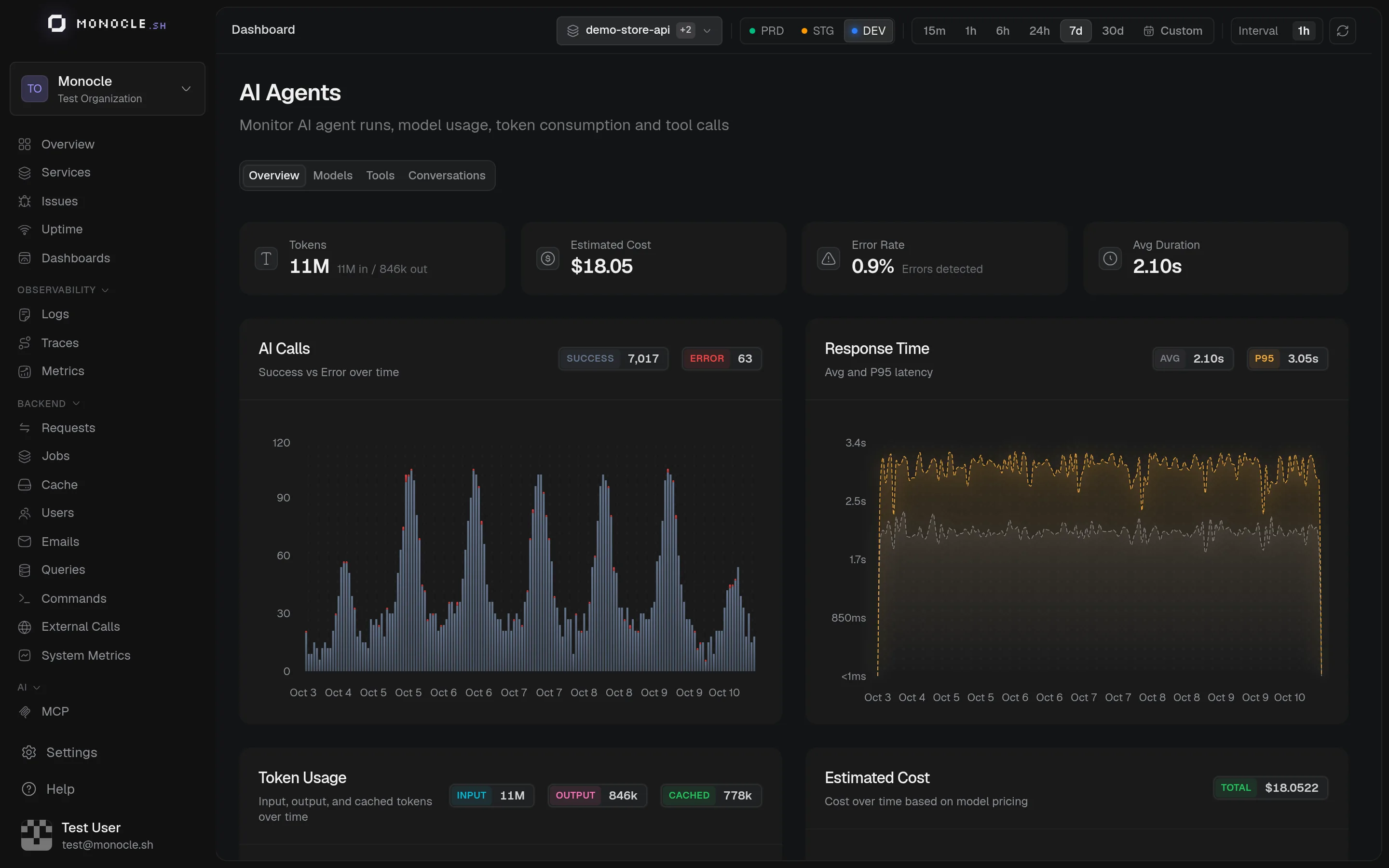1389x868 pixels.
Task: Expand the Monocle organization switcher
Action: [108, 88]
